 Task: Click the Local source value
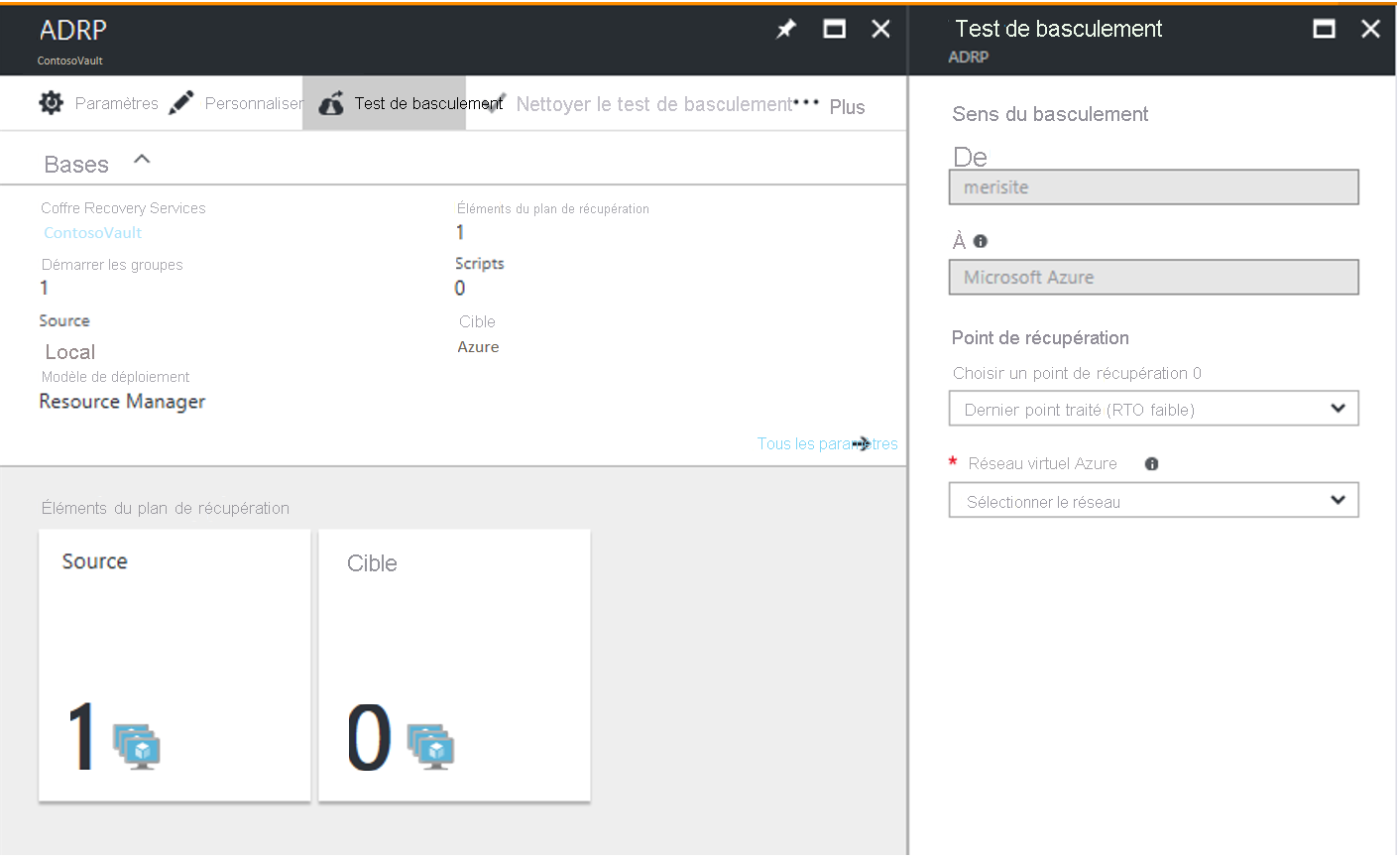point(70,352)
